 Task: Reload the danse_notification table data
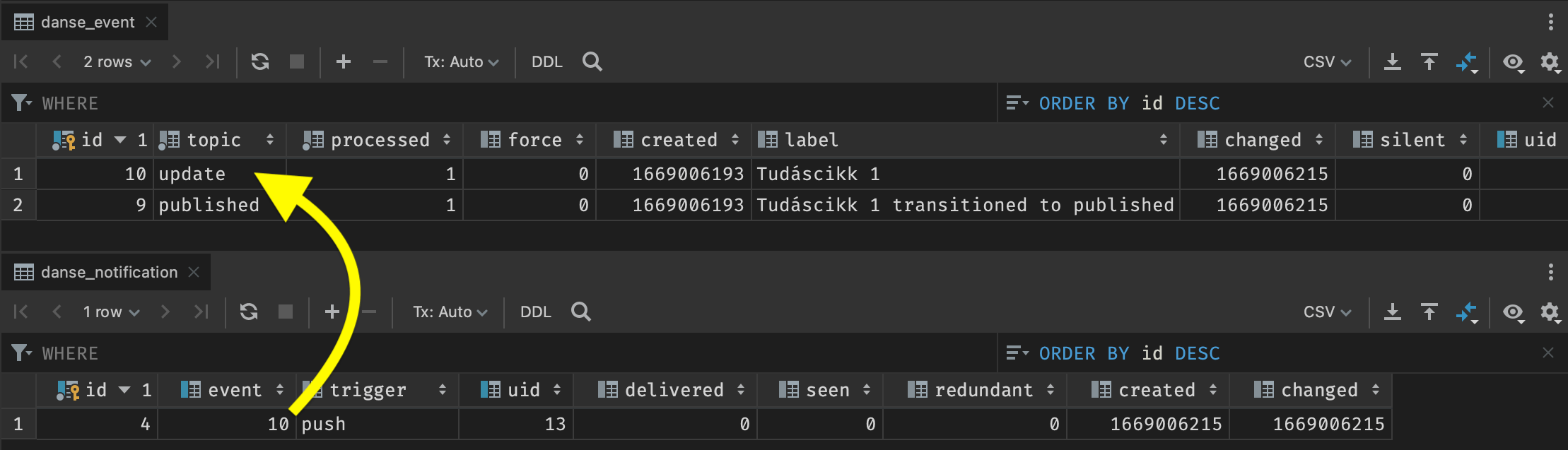point(249,312)
